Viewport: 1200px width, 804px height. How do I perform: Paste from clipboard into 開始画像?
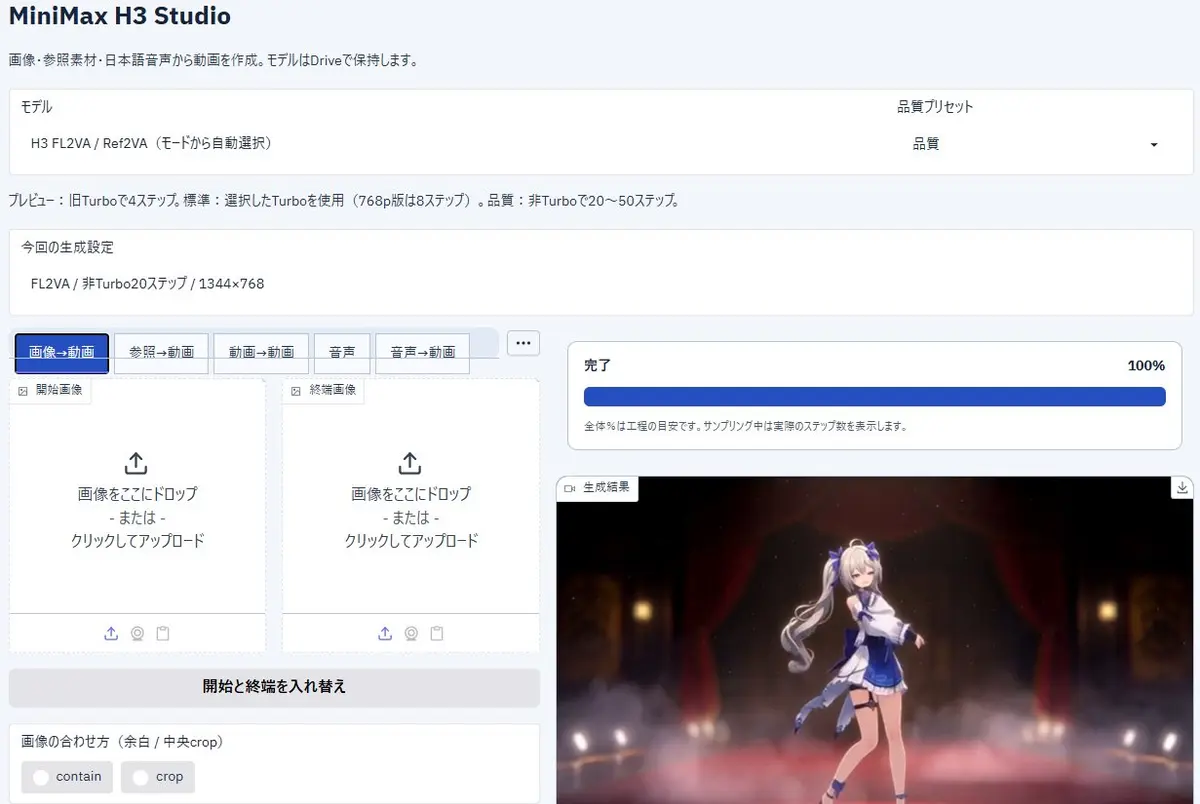coord(163,633)
